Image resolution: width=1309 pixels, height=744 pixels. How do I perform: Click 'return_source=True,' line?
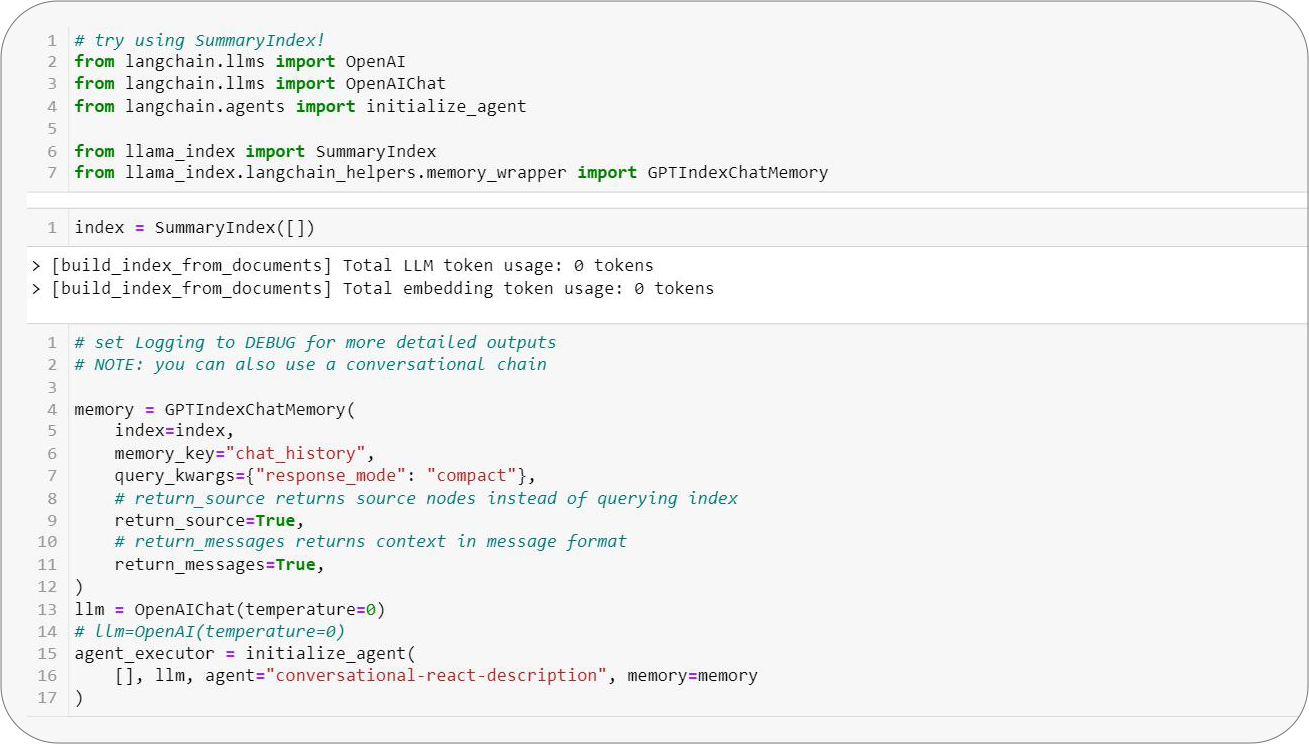click(209, 521)
